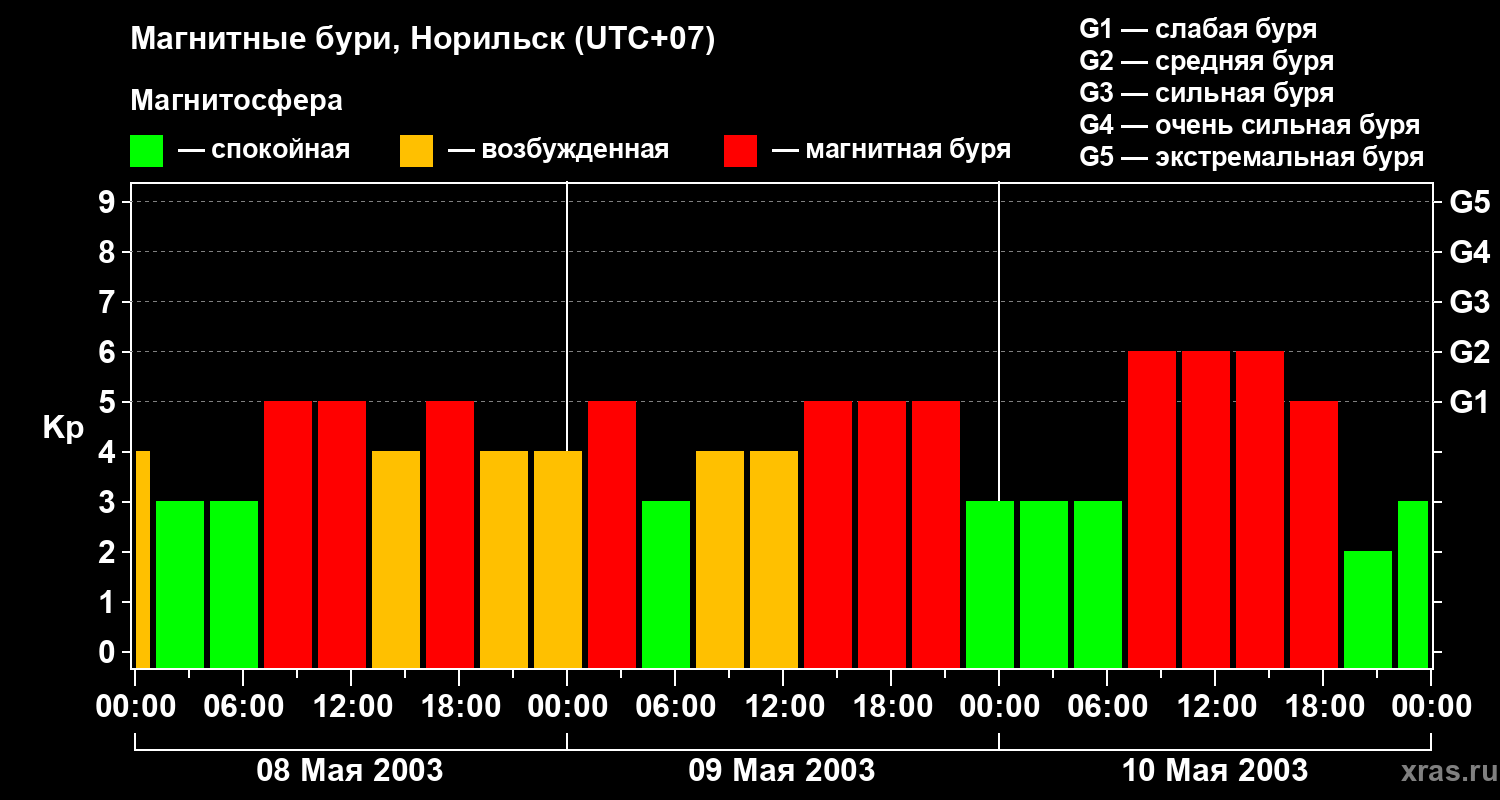1500x800 pixels.
Task: Click the red Kp 6 bar above 12:00 on 10 May
Action: 1206,509
